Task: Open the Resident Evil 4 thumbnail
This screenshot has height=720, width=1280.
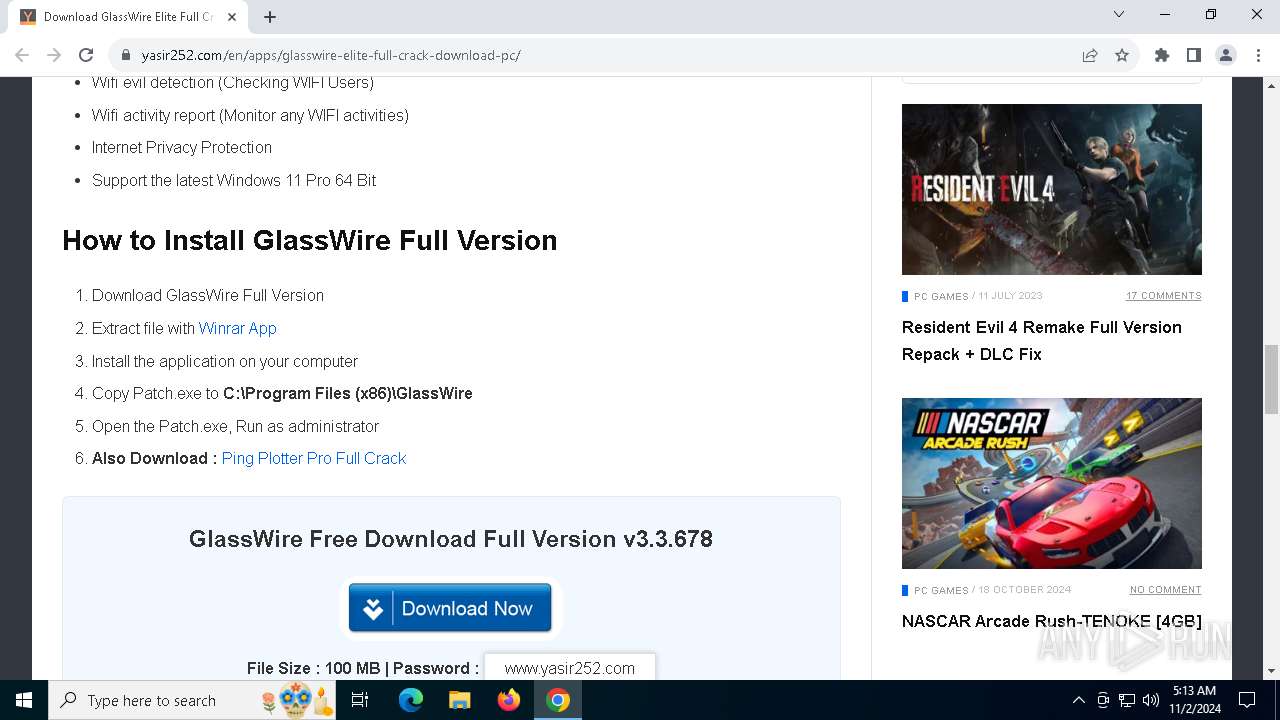Action: tap(1052, 189)
